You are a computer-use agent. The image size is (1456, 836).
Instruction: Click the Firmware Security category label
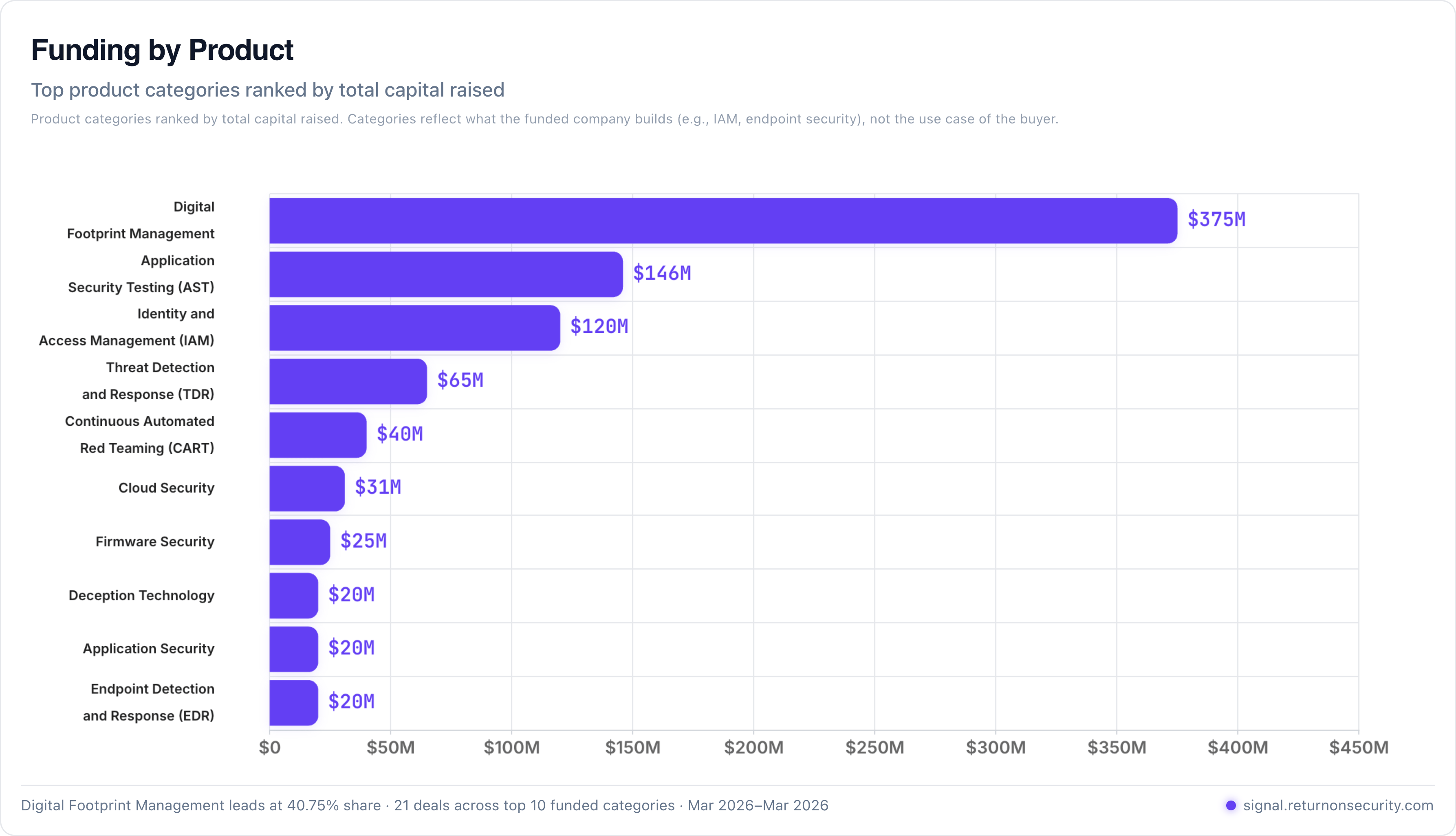pos(154,541)
